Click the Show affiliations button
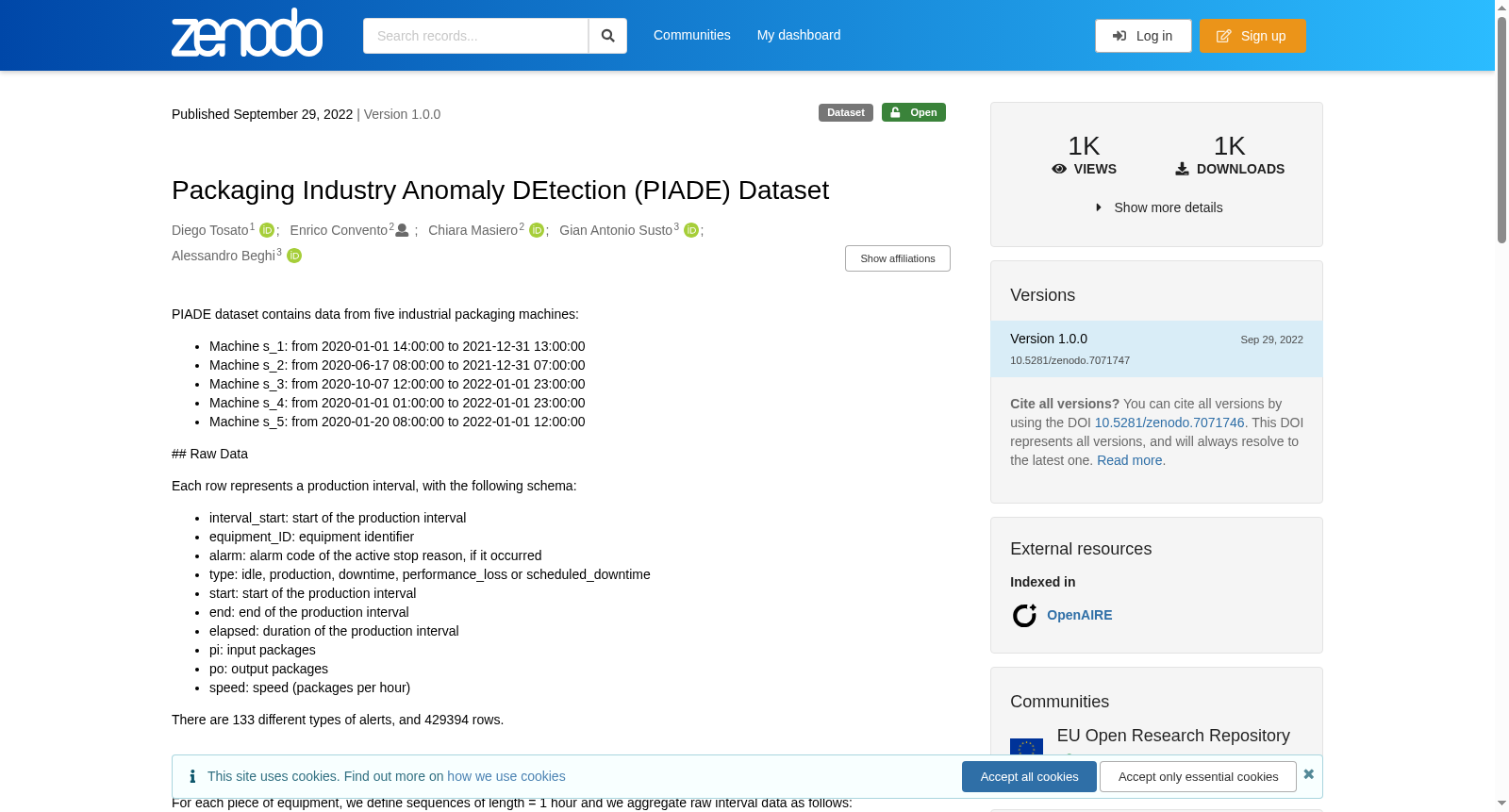Image resolution: width=1509 pixels, height=812 pixels. (898, 258)
